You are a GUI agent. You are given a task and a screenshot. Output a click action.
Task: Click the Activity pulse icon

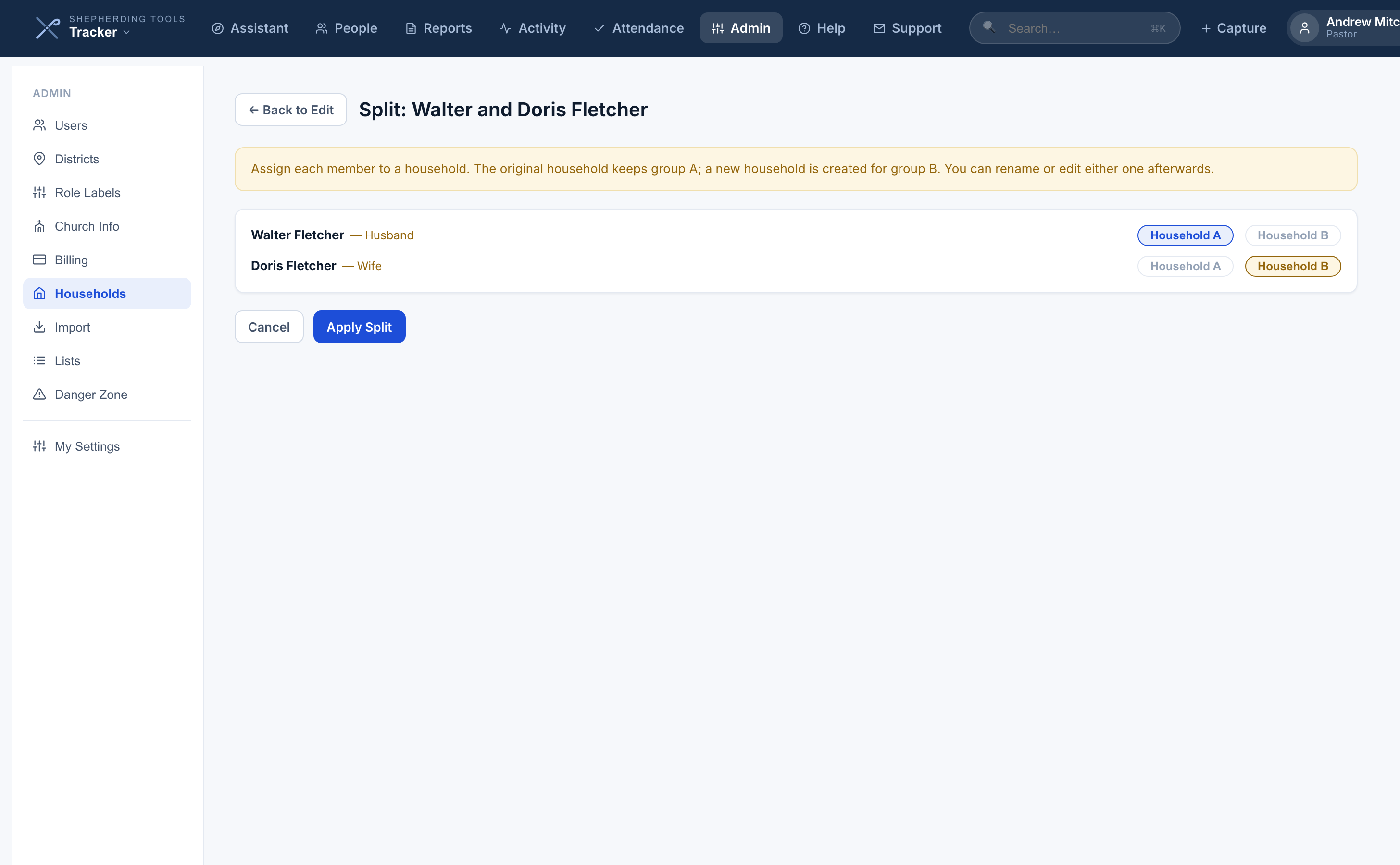point(505,28)
